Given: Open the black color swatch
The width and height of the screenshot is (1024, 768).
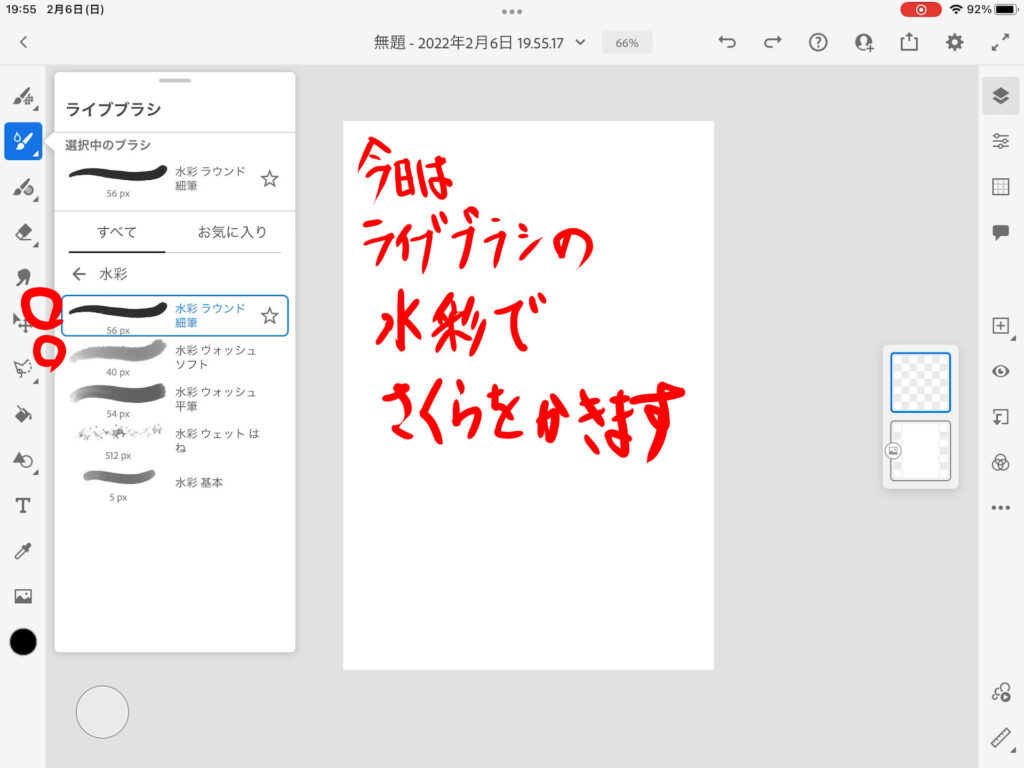Looking at the screenshot, I should [23, 642].
